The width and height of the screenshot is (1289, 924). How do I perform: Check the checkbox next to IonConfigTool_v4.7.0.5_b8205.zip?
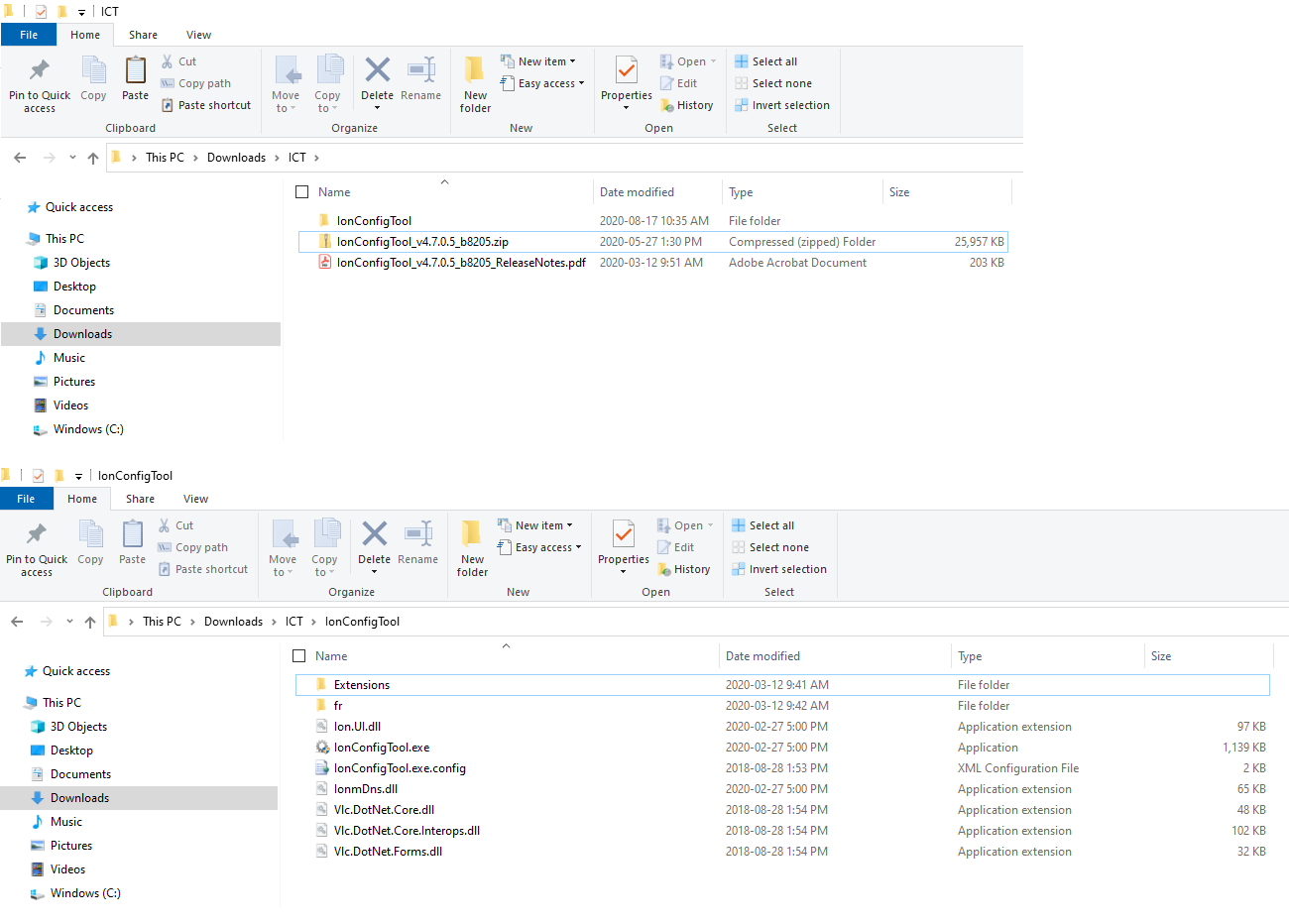pyautogui.click(x=302, y=241)
